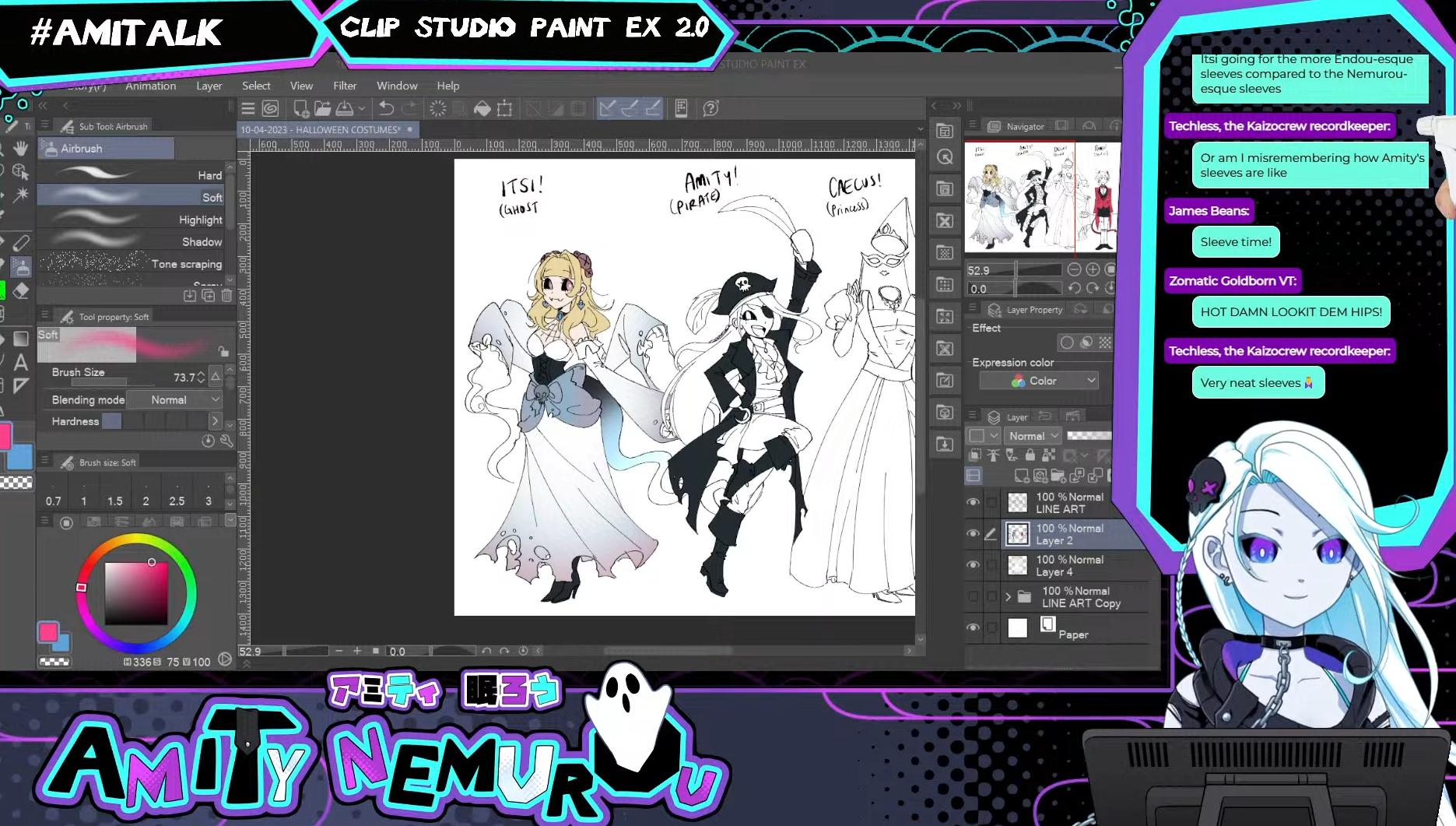Viewport: 1456px width, 826px height.
Task: Select the Gradient tool icon
Action: pos(21,339)
